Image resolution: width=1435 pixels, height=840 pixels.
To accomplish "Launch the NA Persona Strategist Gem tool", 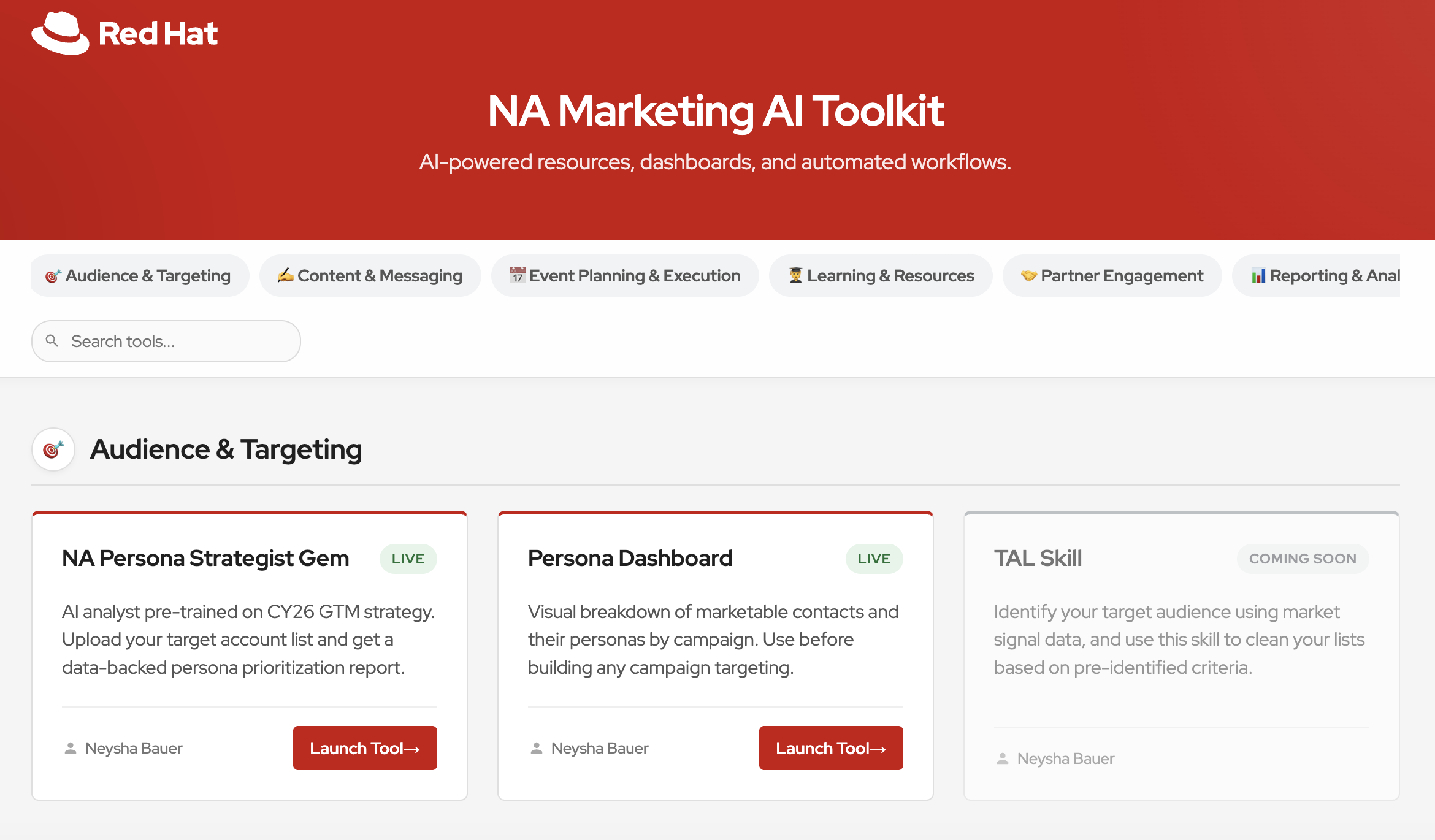I will [365, 748].
